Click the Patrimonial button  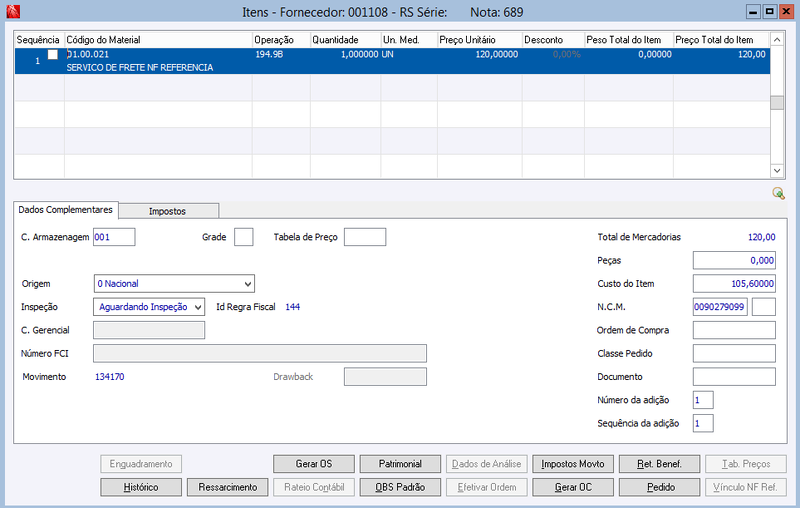[x=400, y=464]
